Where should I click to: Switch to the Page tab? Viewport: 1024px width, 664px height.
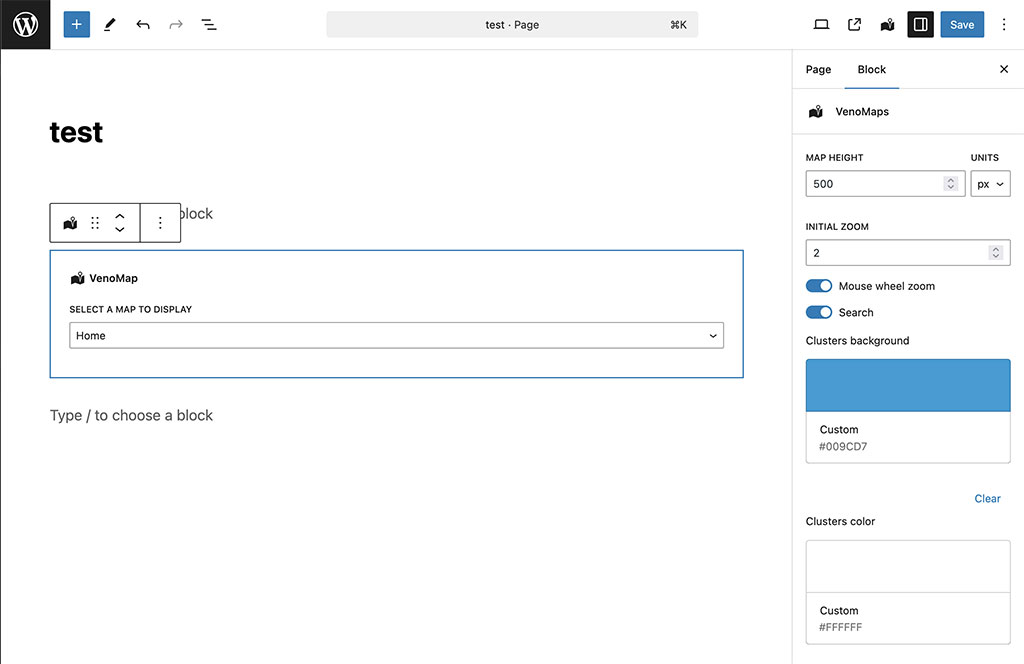[818, 69]
